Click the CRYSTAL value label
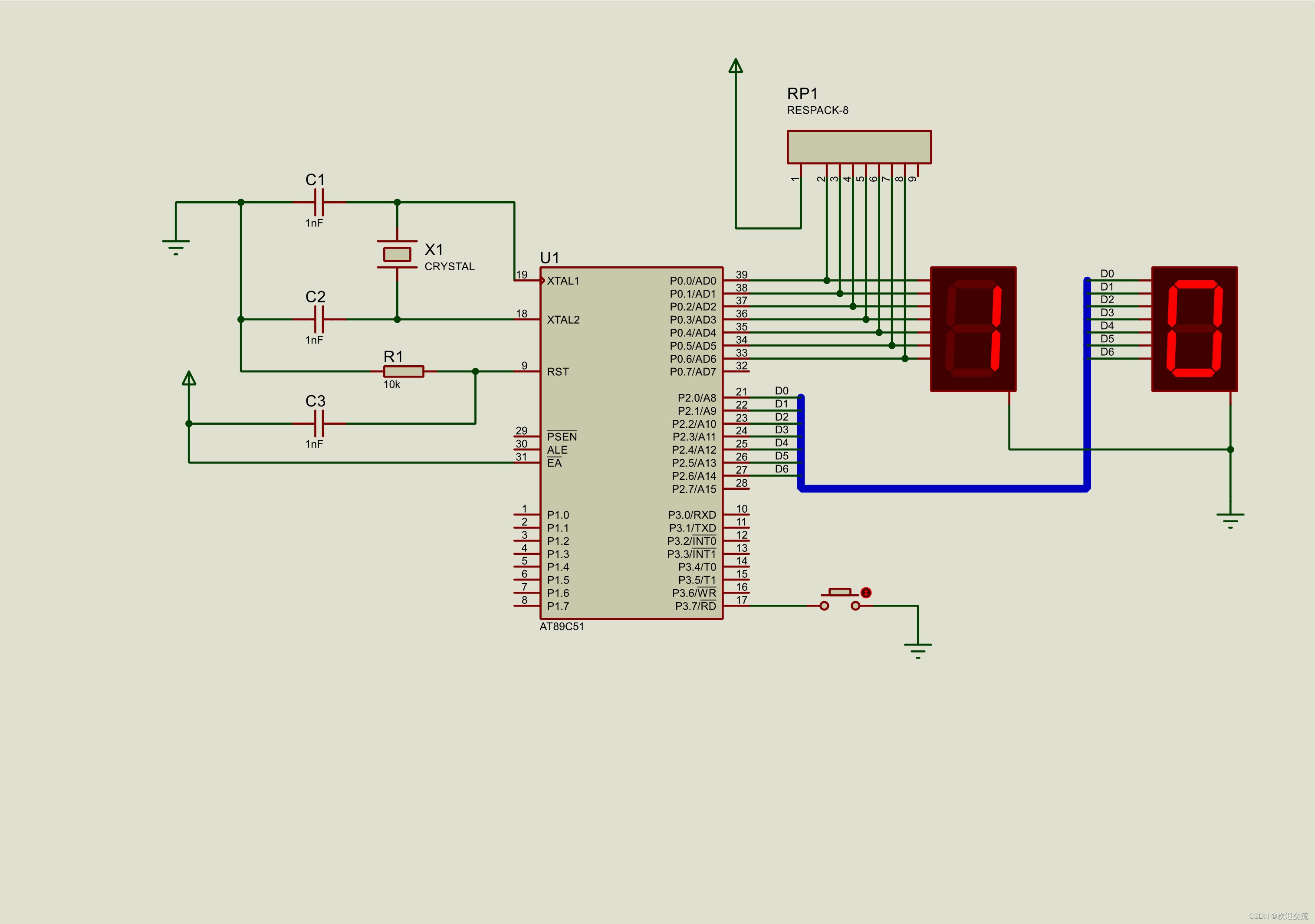The image size is (1315, 924). point(450,266)
